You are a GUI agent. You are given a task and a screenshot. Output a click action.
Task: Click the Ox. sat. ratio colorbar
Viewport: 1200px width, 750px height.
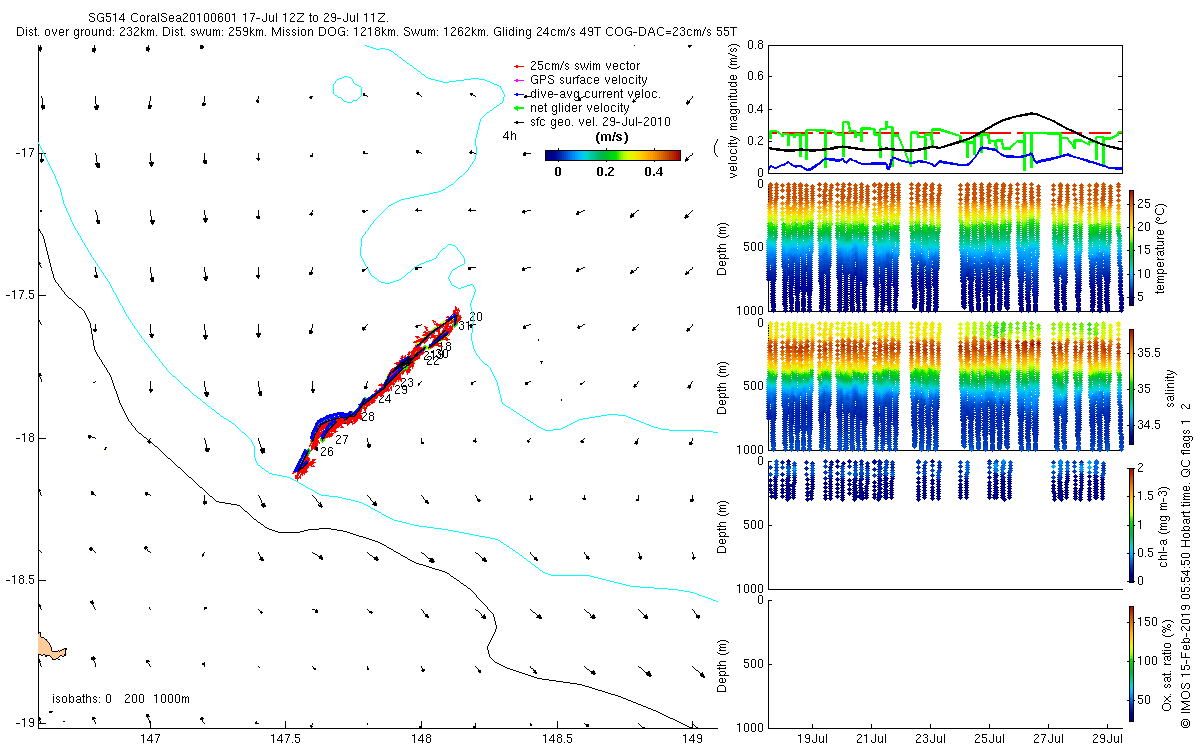(x=1131, y=662)
